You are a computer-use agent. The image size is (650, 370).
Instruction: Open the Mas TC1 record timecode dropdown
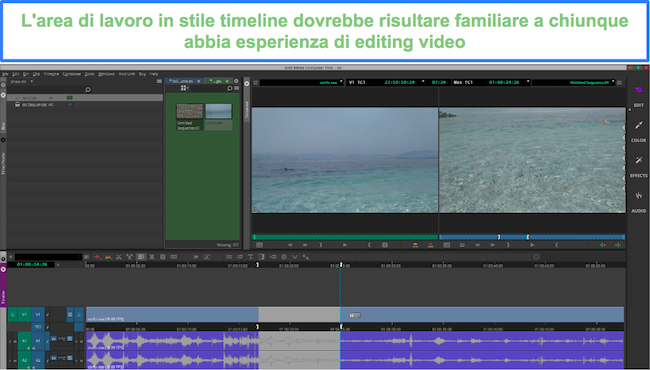point(528,82)
